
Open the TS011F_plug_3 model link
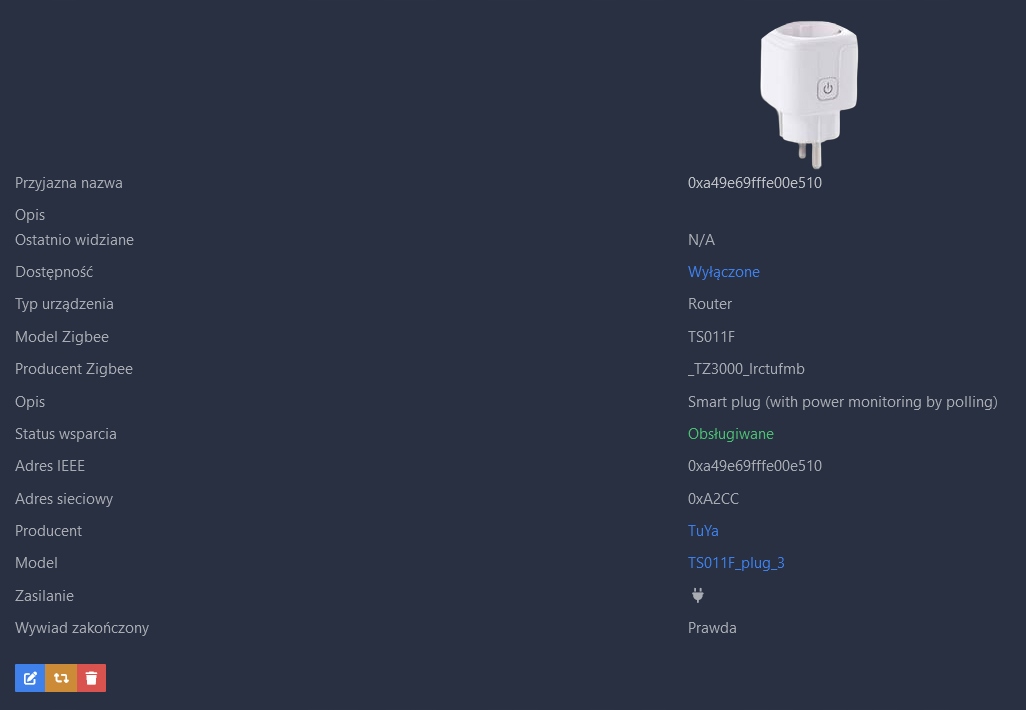(x=736, y=563)
